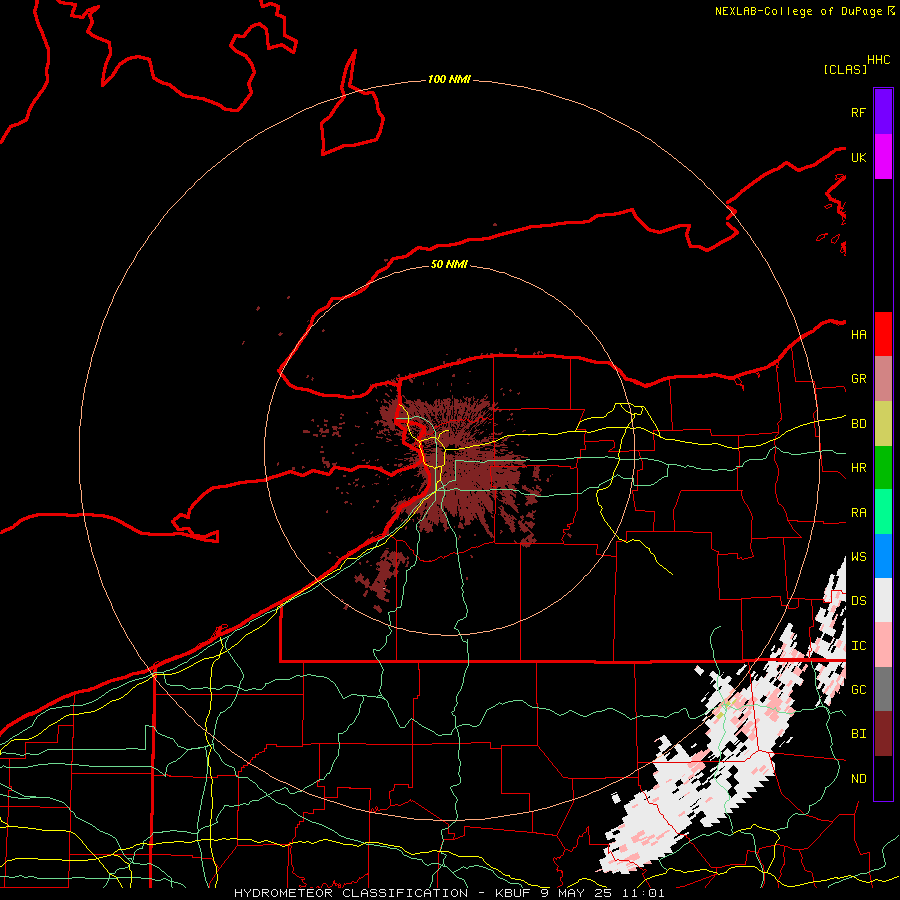Click the UK magenta legend swatch
The height and width of the screenshot is (900, 900).
(x=883, y=157)
